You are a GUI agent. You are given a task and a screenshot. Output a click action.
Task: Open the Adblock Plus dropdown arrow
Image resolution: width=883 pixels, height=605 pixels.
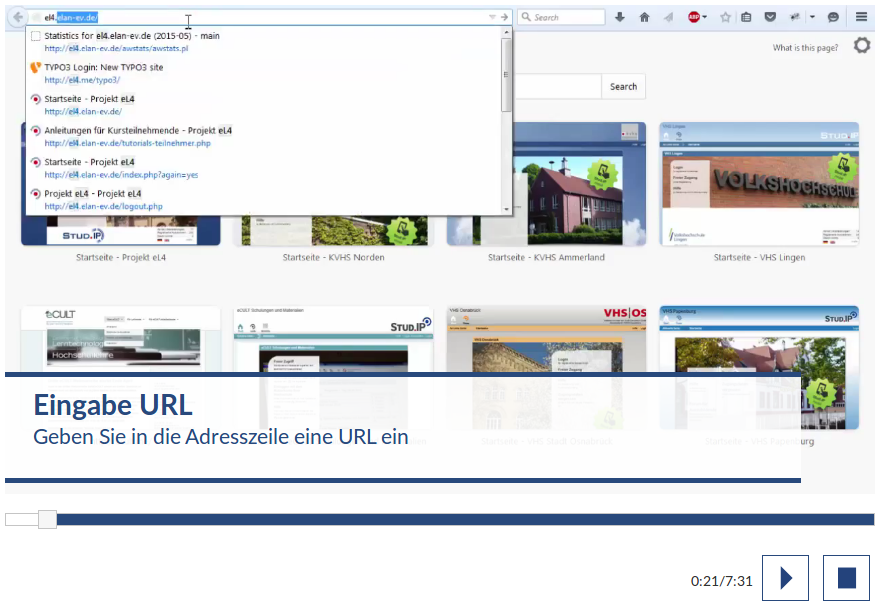(706, 17)
